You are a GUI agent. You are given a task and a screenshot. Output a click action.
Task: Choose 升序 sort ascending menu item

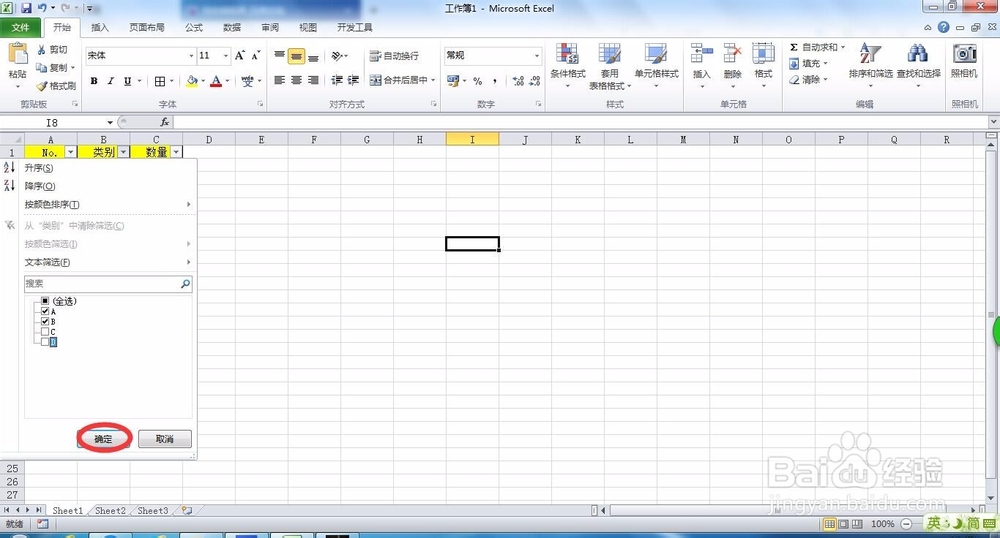[x=98, y=168]
